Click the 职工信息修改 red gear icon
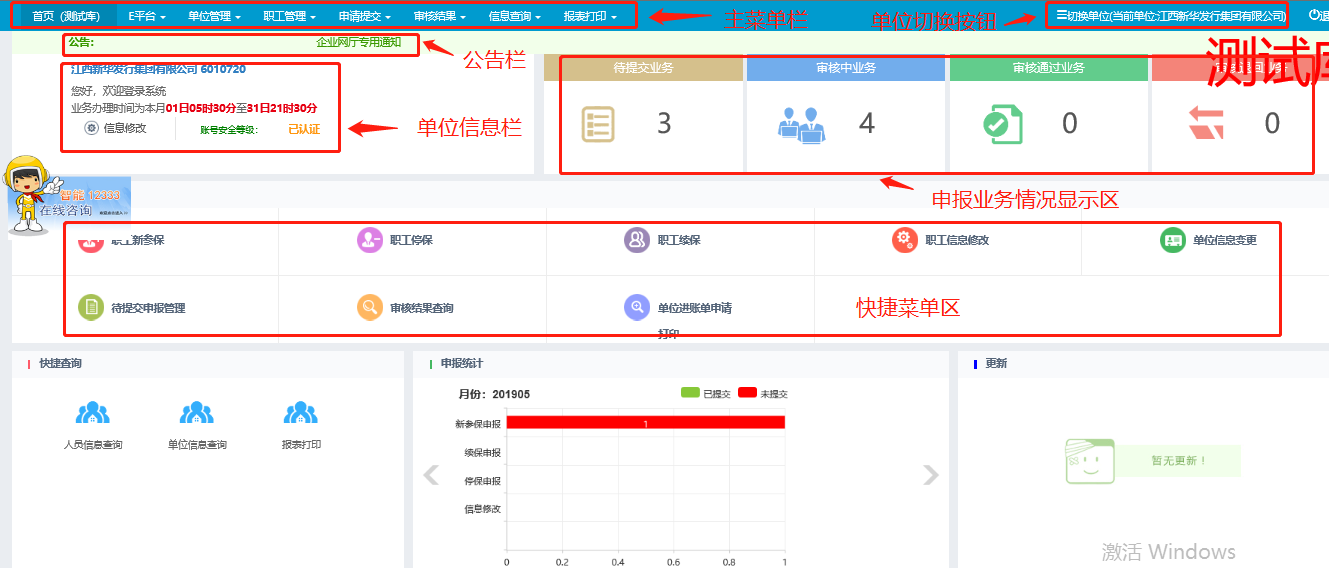The image size is (1329, 568). pyautogui.click(x=905, y=240)
